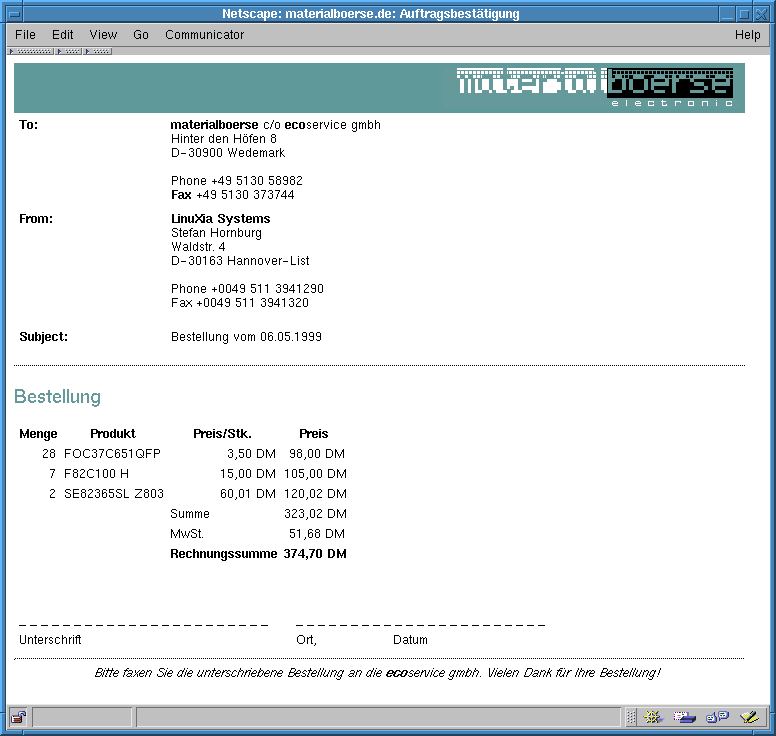This screenshot has height=736, width=776.
Task: Maximize the Netscape window
Action: coord(744,14)
